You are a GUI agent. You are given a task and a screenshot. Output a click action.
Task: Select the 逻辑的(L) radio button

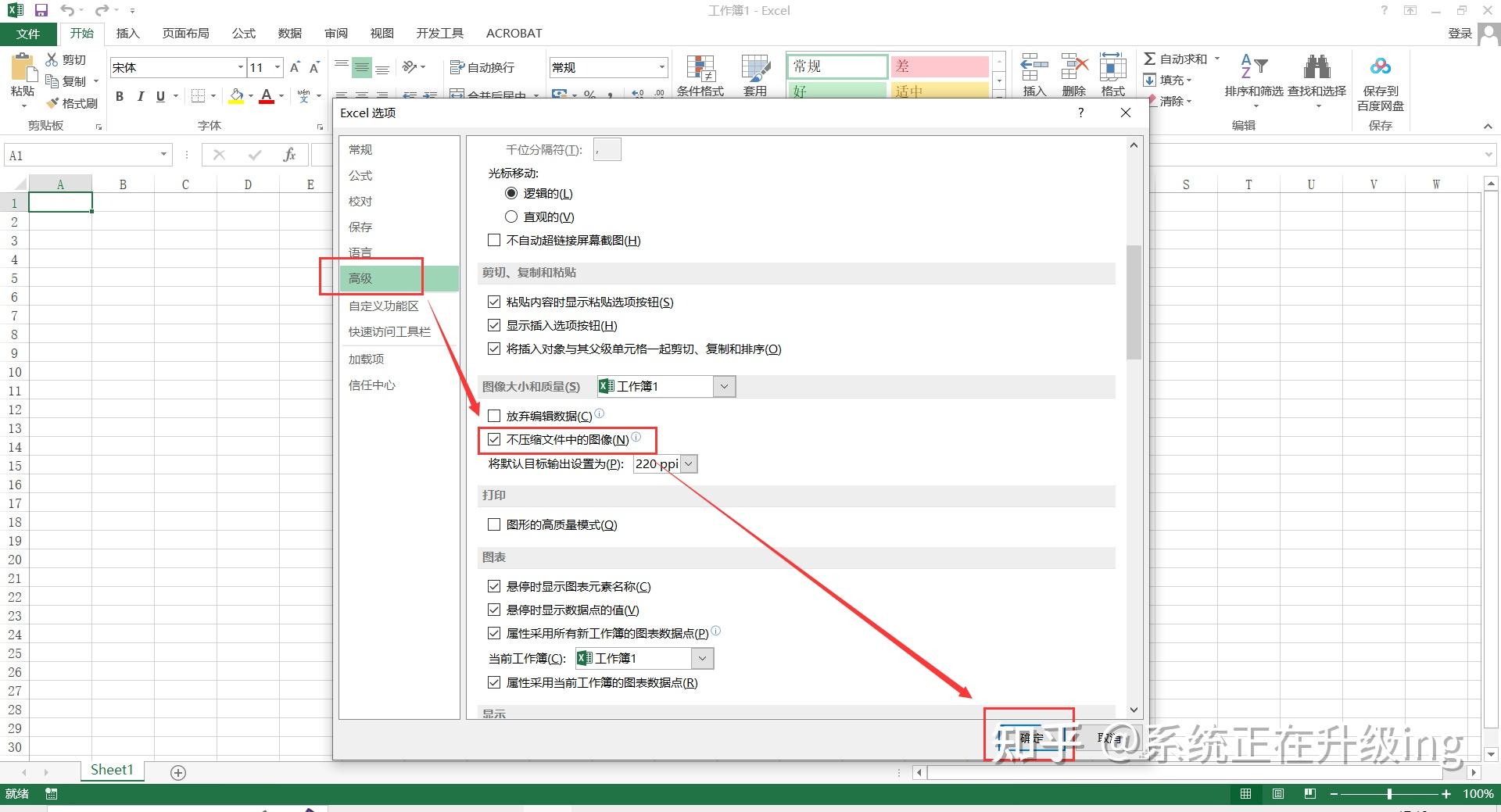(x=511, y=193)
